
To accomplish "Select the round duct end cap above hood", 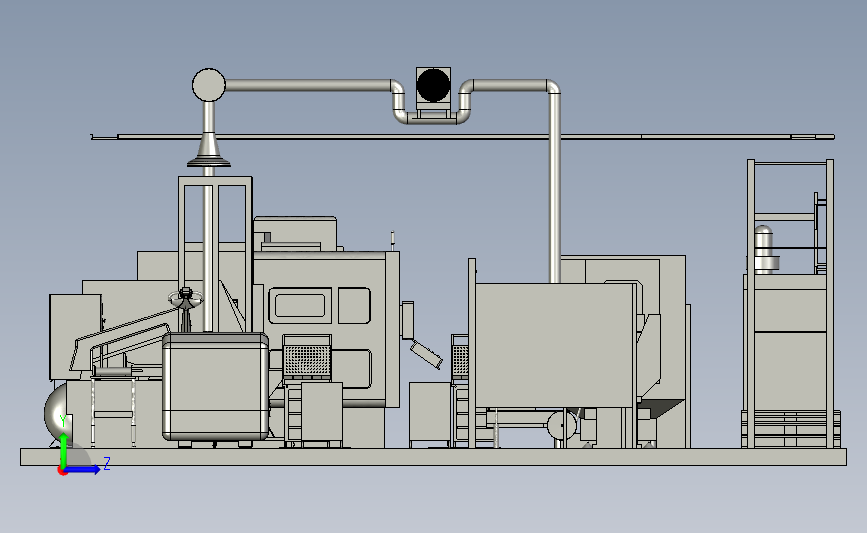I will [209, 85].
